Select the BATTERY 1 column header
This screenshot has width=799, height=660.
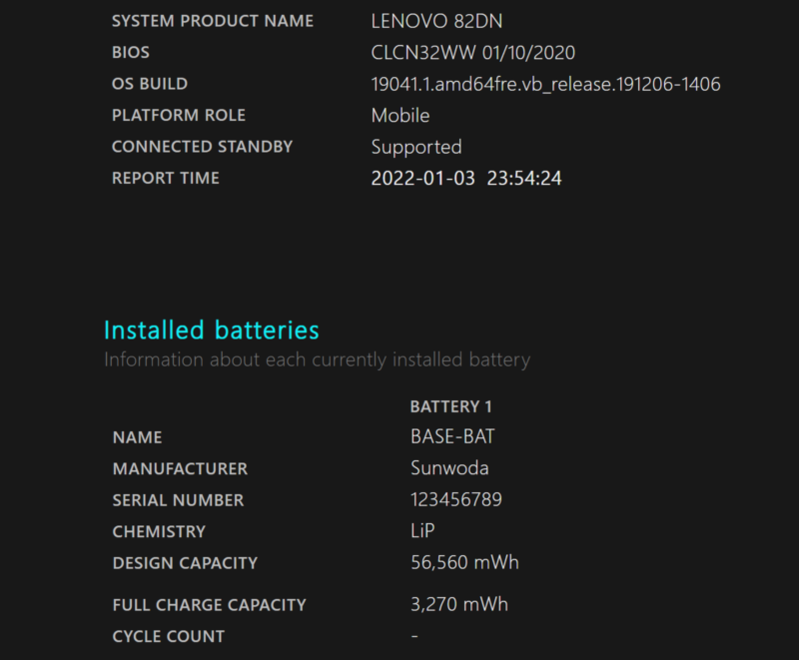pos(451,407)
